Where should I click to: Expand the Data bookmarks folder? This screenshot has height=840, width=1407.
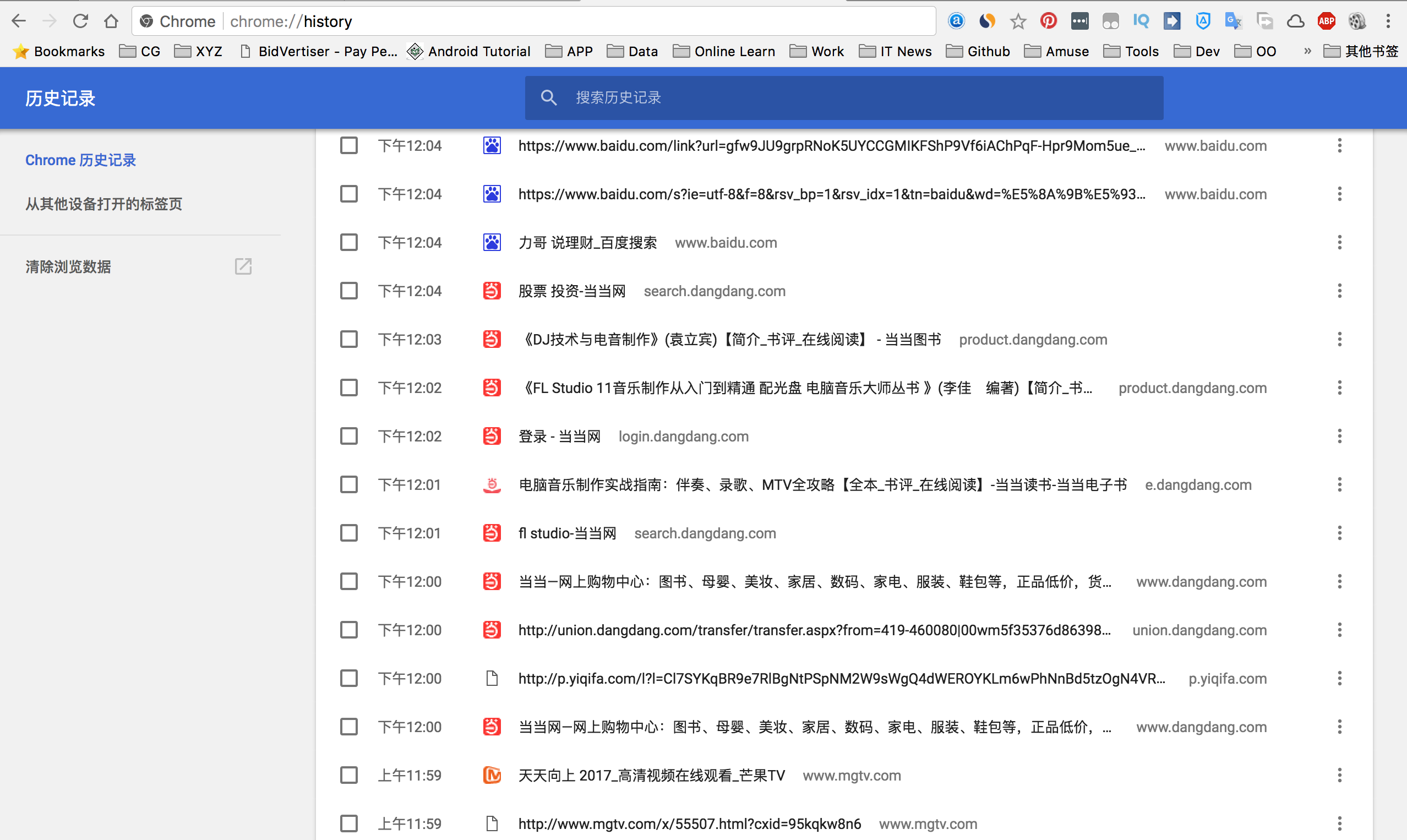(x=632, y=52)
